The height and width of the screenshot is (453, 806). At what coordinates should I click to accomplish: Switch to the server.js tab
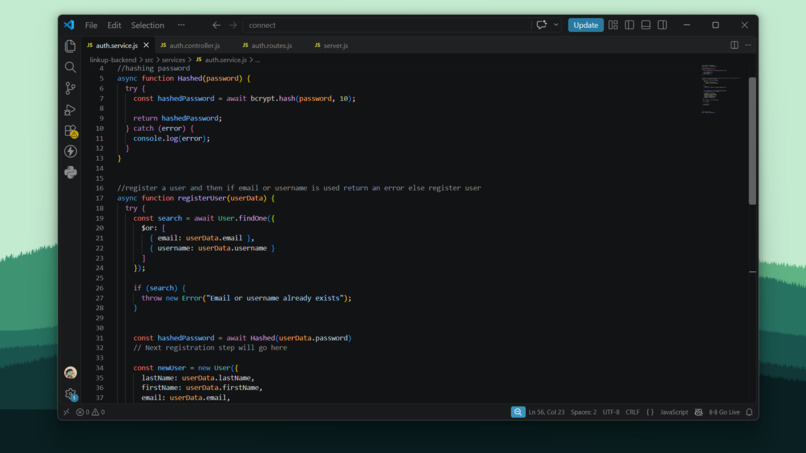pos(336,45)
